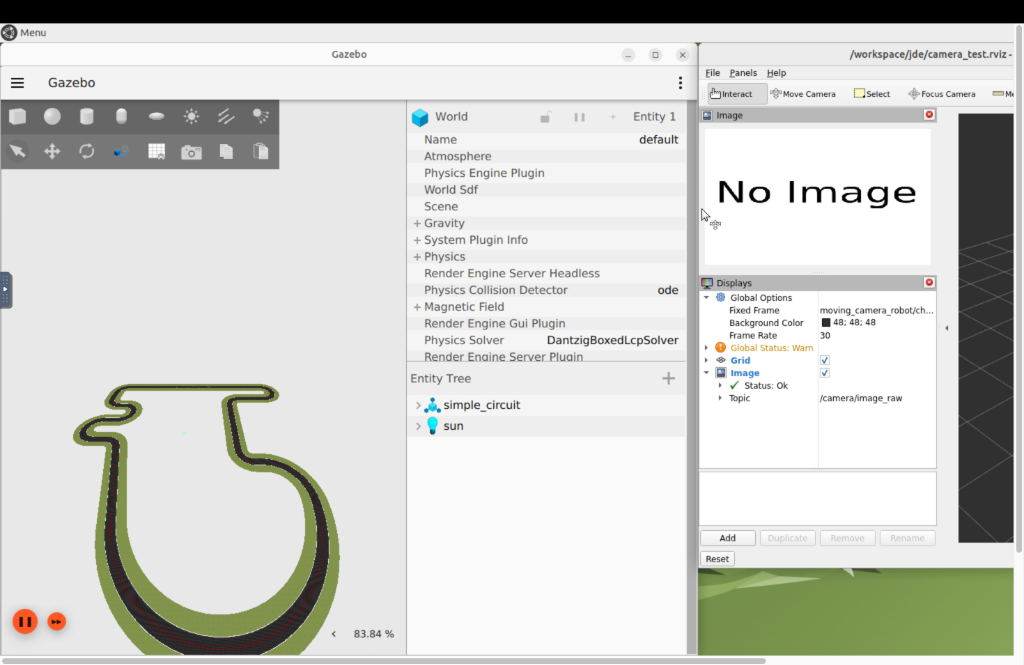
Task: Select the translate mode tool
Action: click(52, 152)
